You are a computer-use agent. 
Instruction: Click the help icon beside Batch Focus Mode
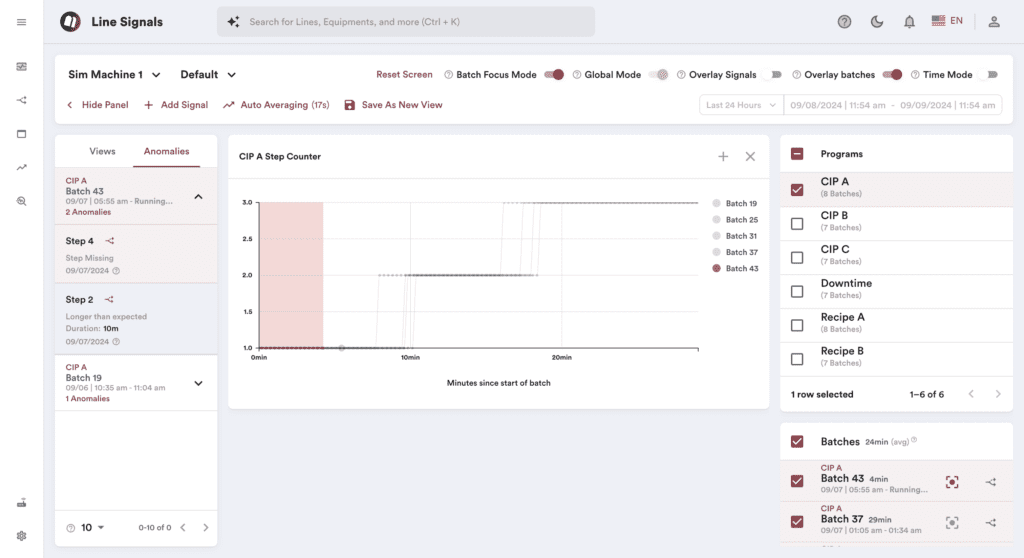coord(449,74)
